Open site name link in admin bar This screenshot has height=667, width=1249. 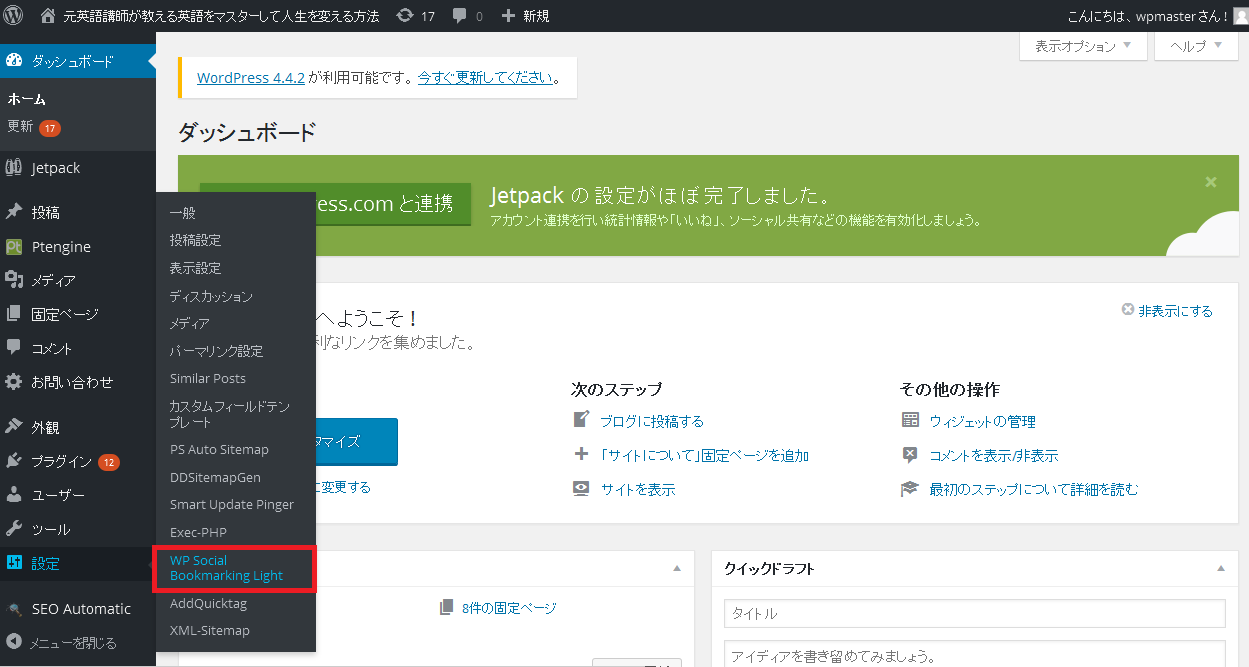pyautogui.click(x=221, y=16)
